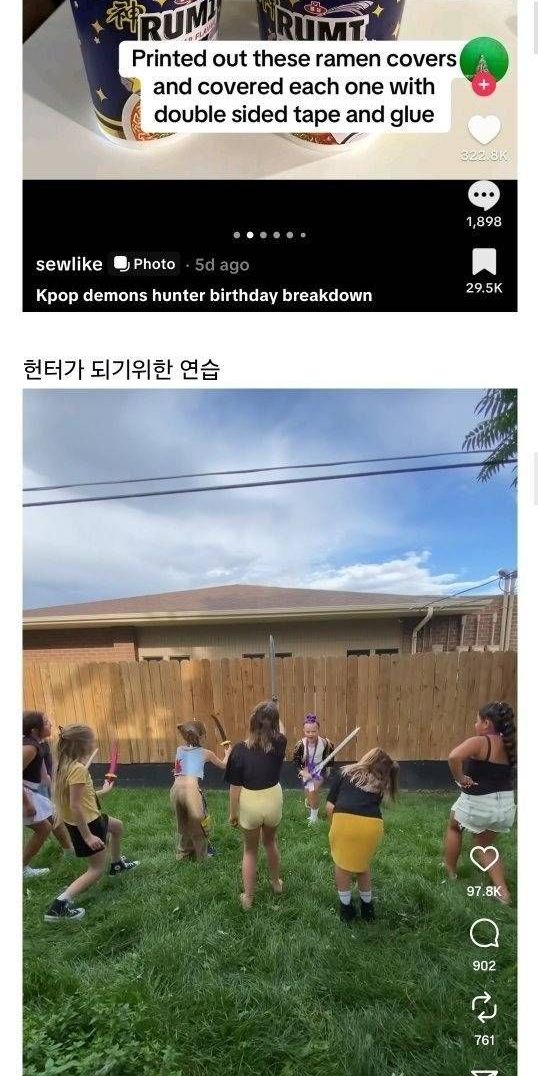
Task: Open the sewlike username profile
Action: (69, 264)
